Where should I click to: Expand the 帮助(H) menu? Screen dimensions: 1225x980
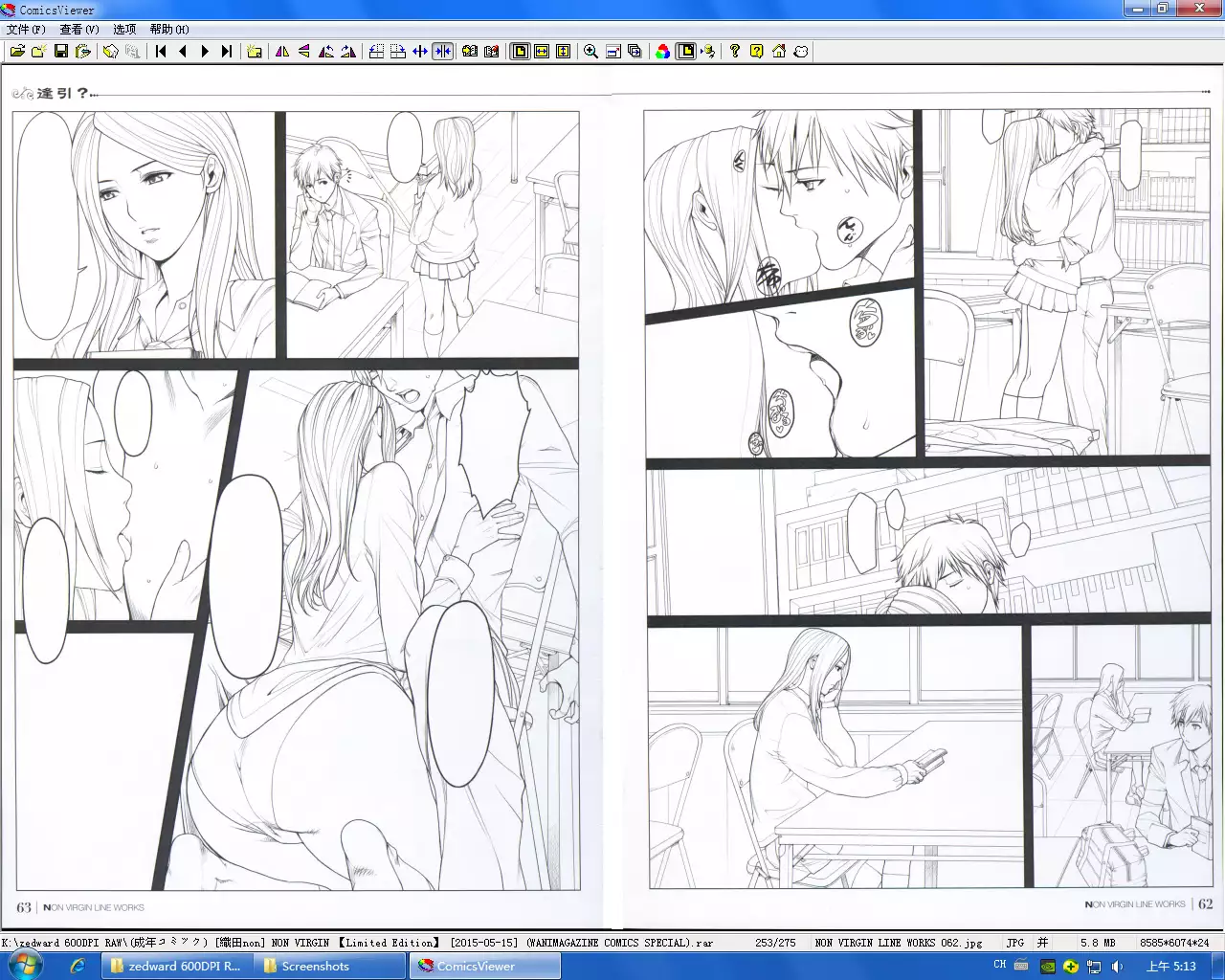(169, 30)
